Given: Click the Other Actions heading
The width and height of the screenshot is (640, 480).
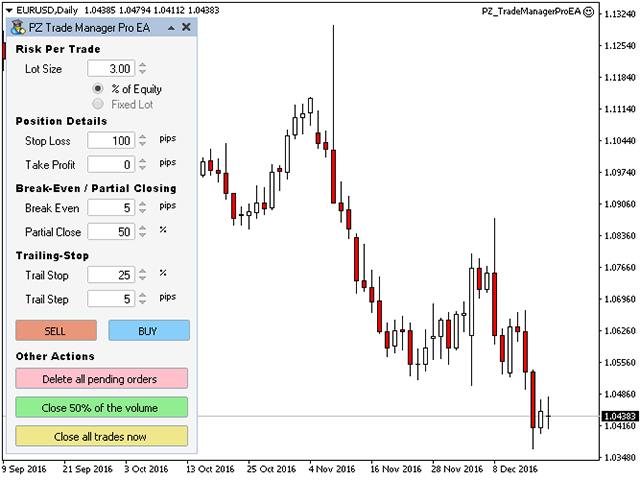Looking at the screenshot, I should pos(55,356).
